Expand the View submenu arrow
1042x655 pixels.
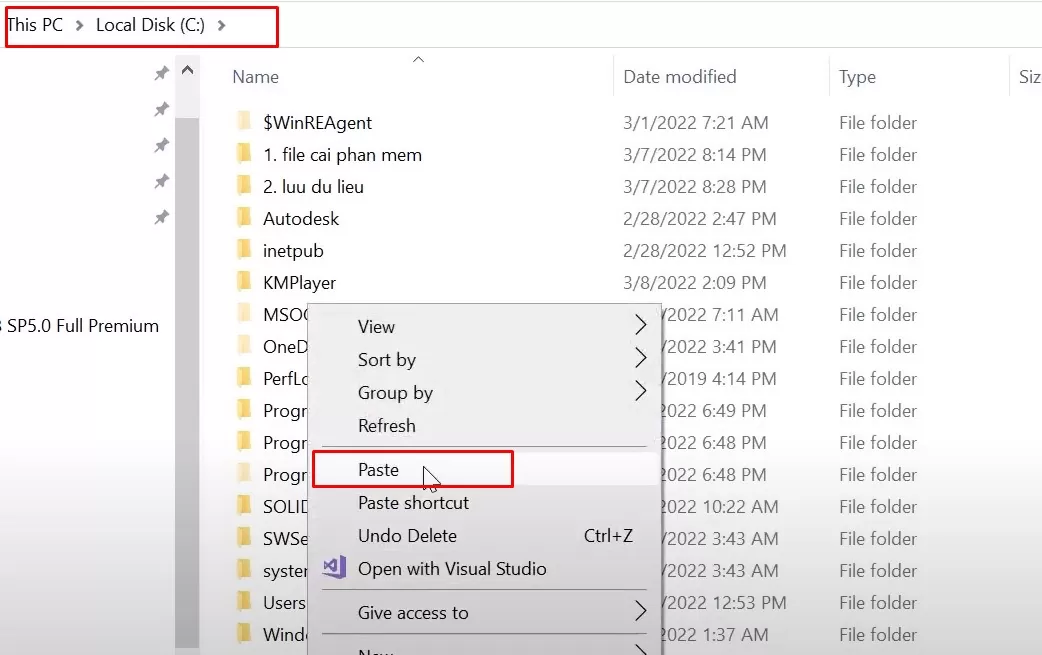pos(641,326)
